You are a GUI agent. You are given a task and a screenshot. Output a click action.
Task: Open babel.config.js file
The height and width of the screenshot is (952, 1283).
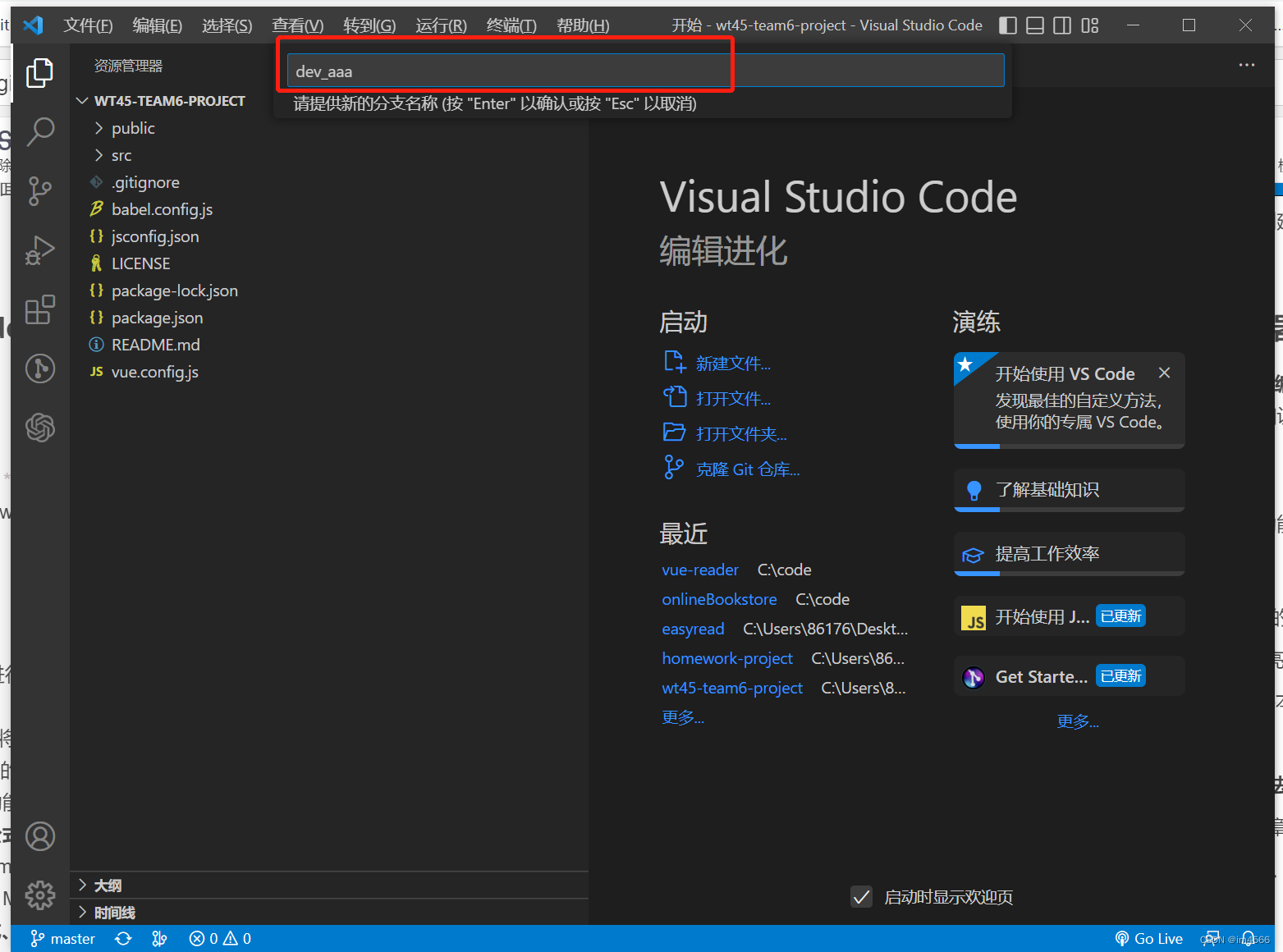[x=162, y=209]
